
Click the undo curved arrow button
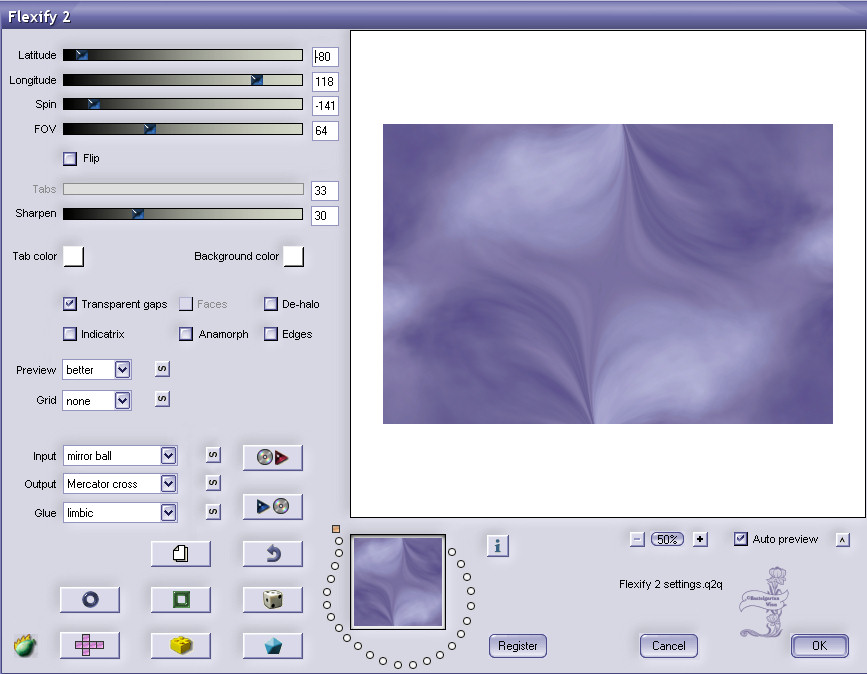273,553
